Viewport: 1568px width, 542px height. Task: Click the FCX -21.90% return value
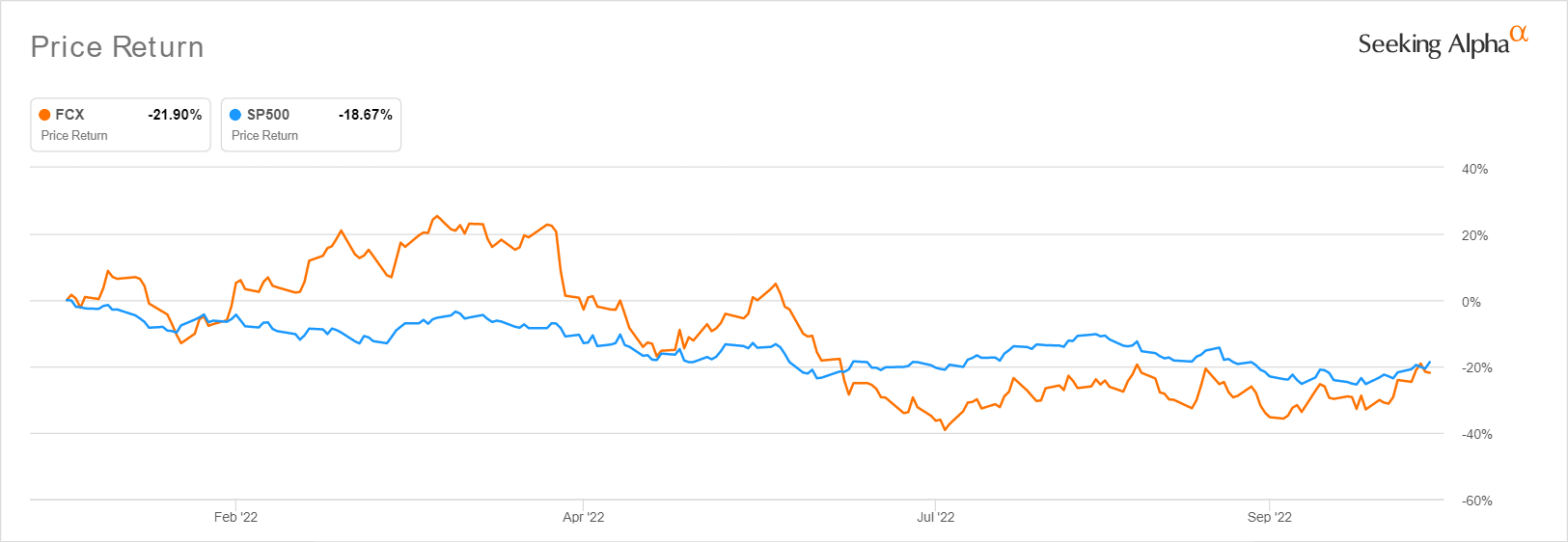(x=175, y=115)
